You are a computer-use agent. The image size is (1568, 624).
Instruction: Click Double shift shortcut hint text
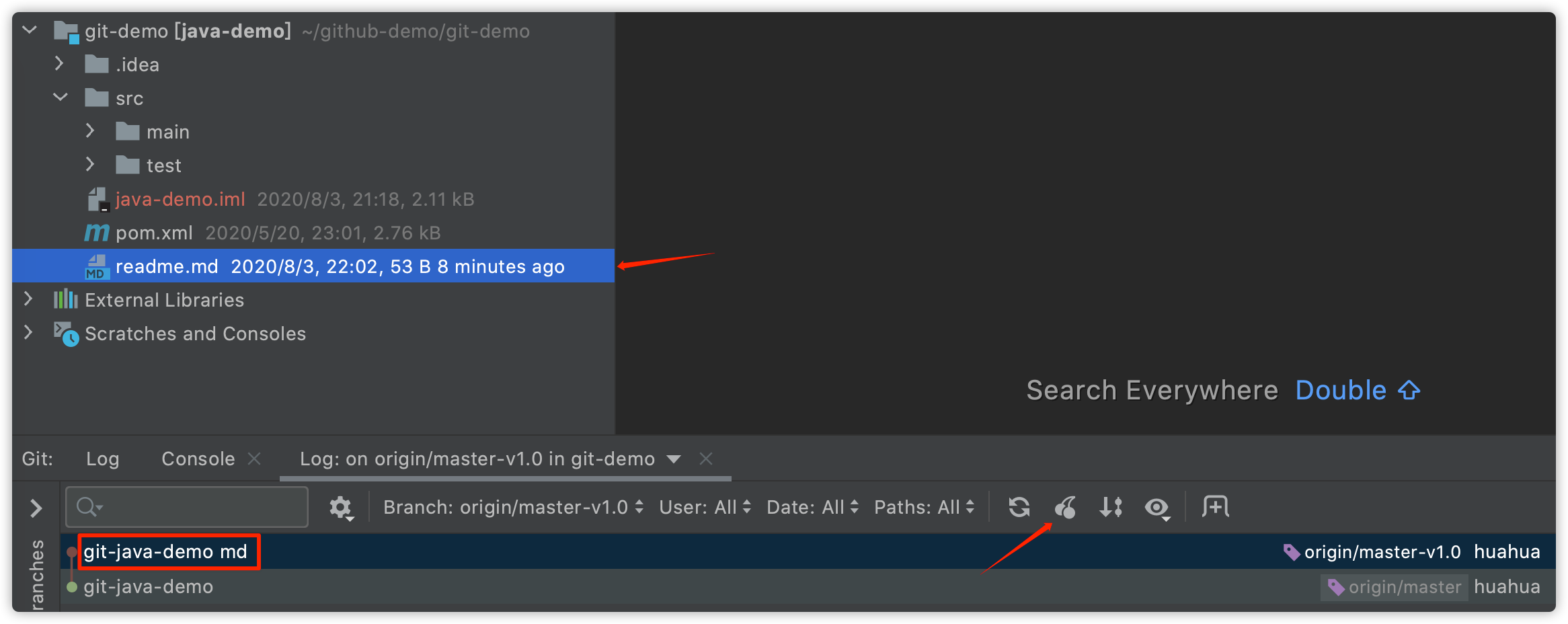tap(1358, 391)
